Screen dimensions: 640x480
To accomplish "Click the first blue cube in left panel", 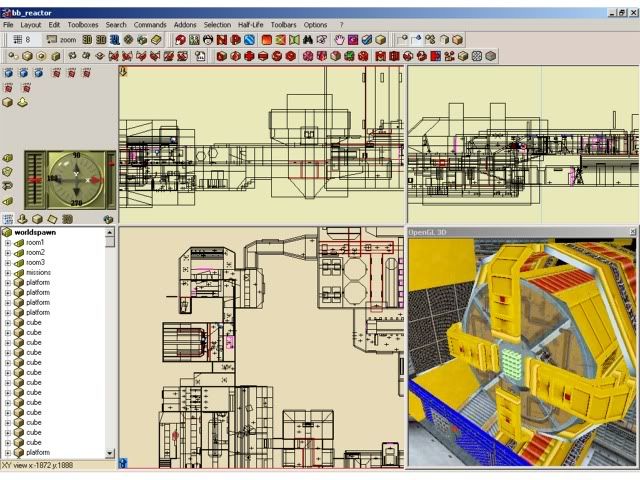I will pos(8,73).
